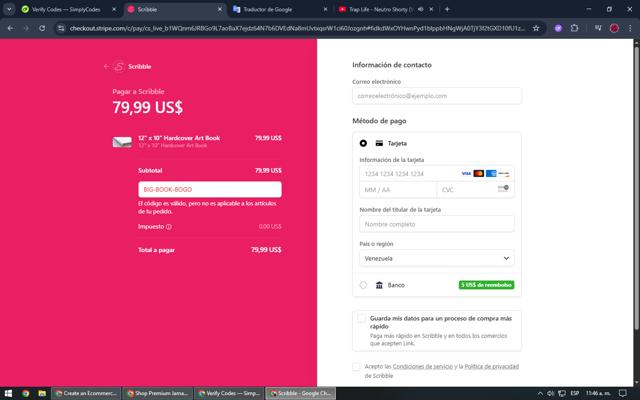
Task: Click the 5 US$ de reembolso badge
Action: [x=487, y=285]
